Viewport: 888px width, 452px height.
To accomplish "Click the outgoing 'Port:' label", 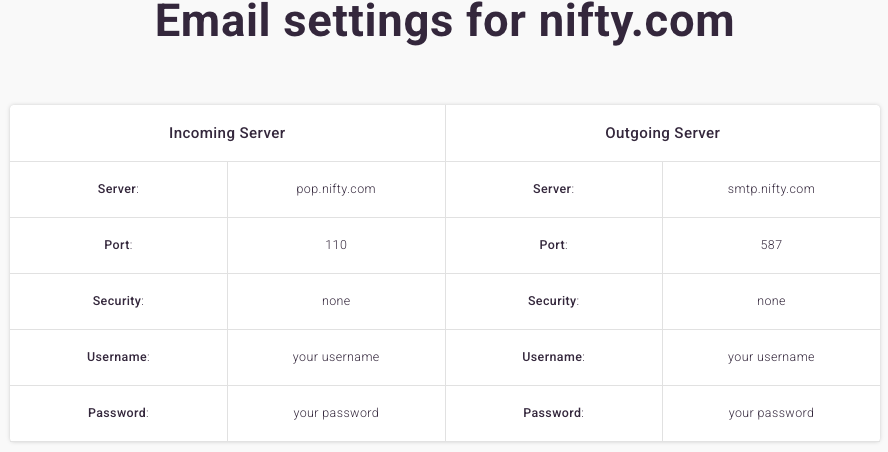I will [x=553, y=245].
